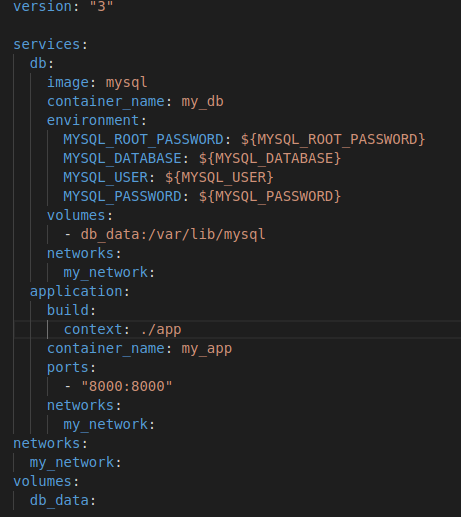461x517 pixels.
Task: Click the application service key
Action: click(x=76, y=291)
